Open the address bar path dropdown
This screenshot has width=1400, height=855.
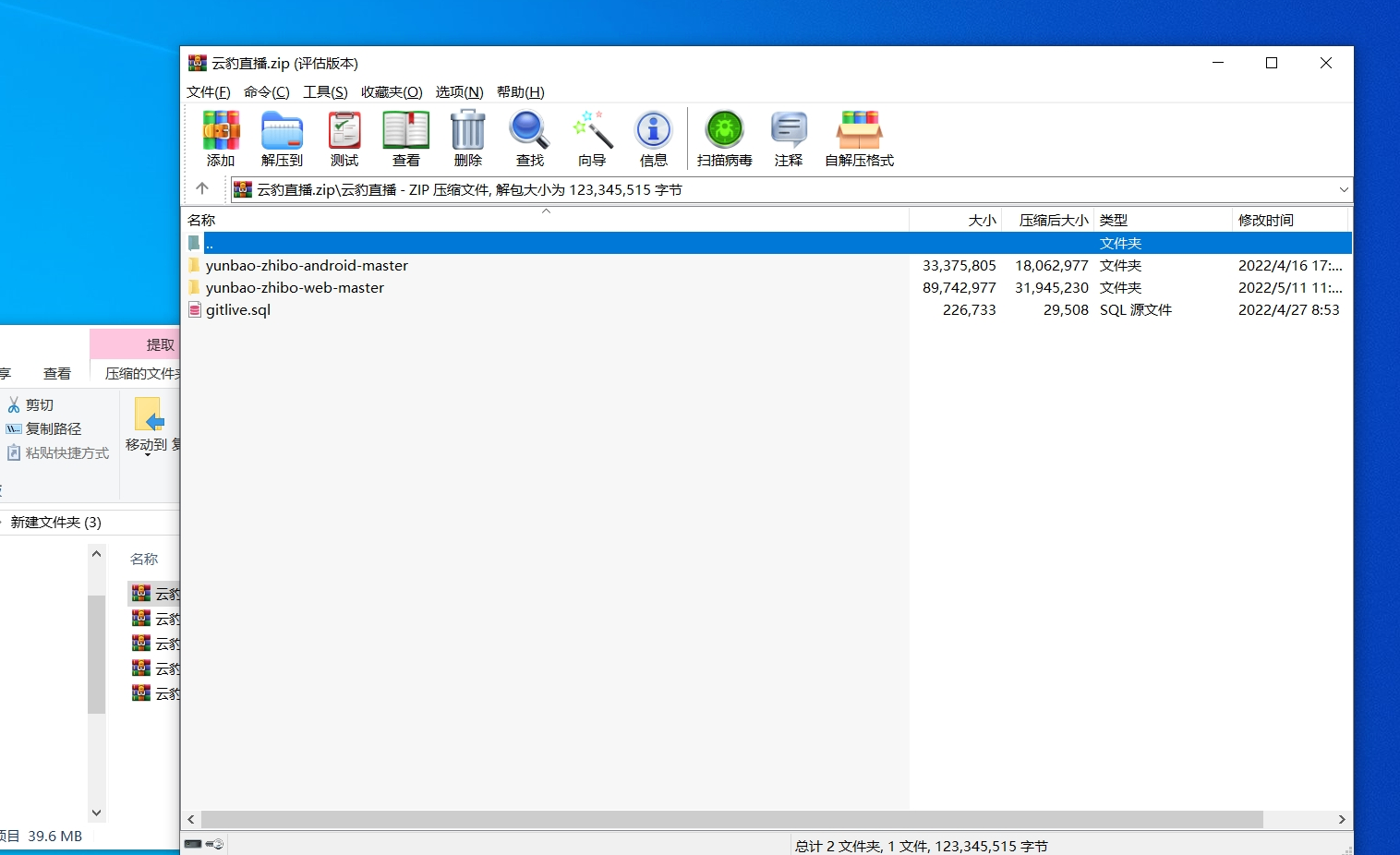pos(1343,189)
